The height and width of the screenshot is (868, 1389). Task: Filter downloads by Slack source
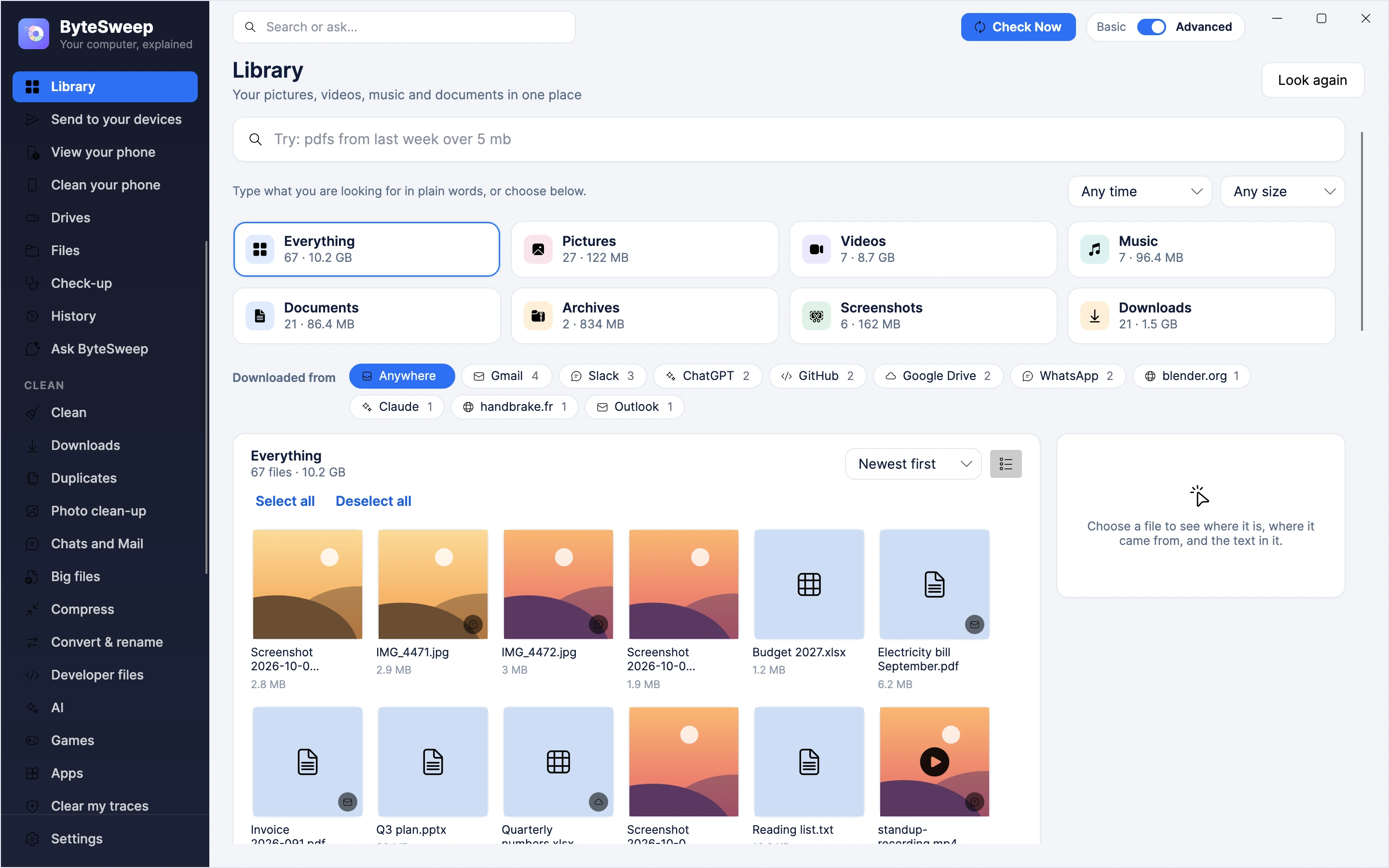pos(603,376)
